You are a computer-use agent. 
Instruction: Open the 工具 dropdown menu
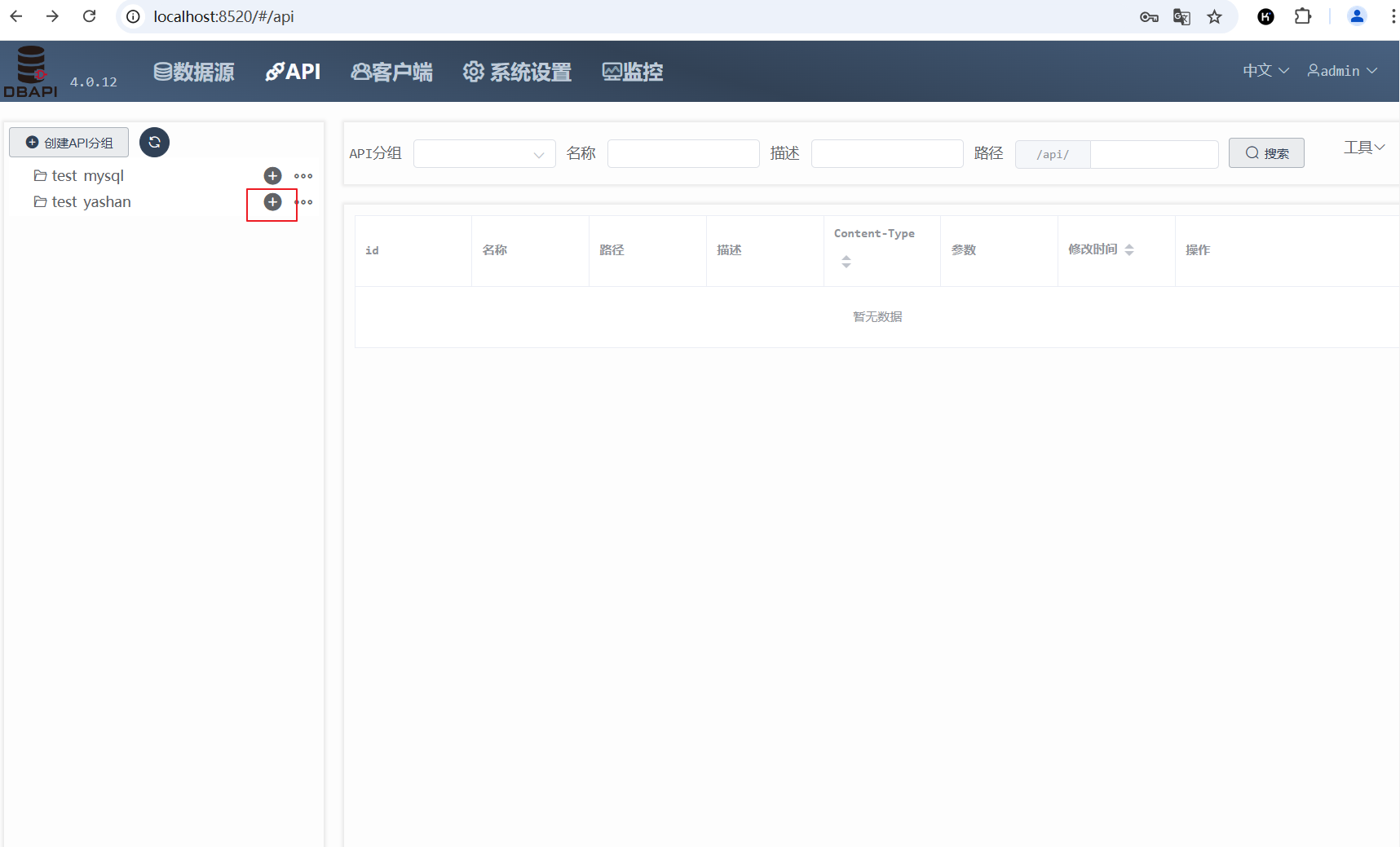coord(1362,147)
